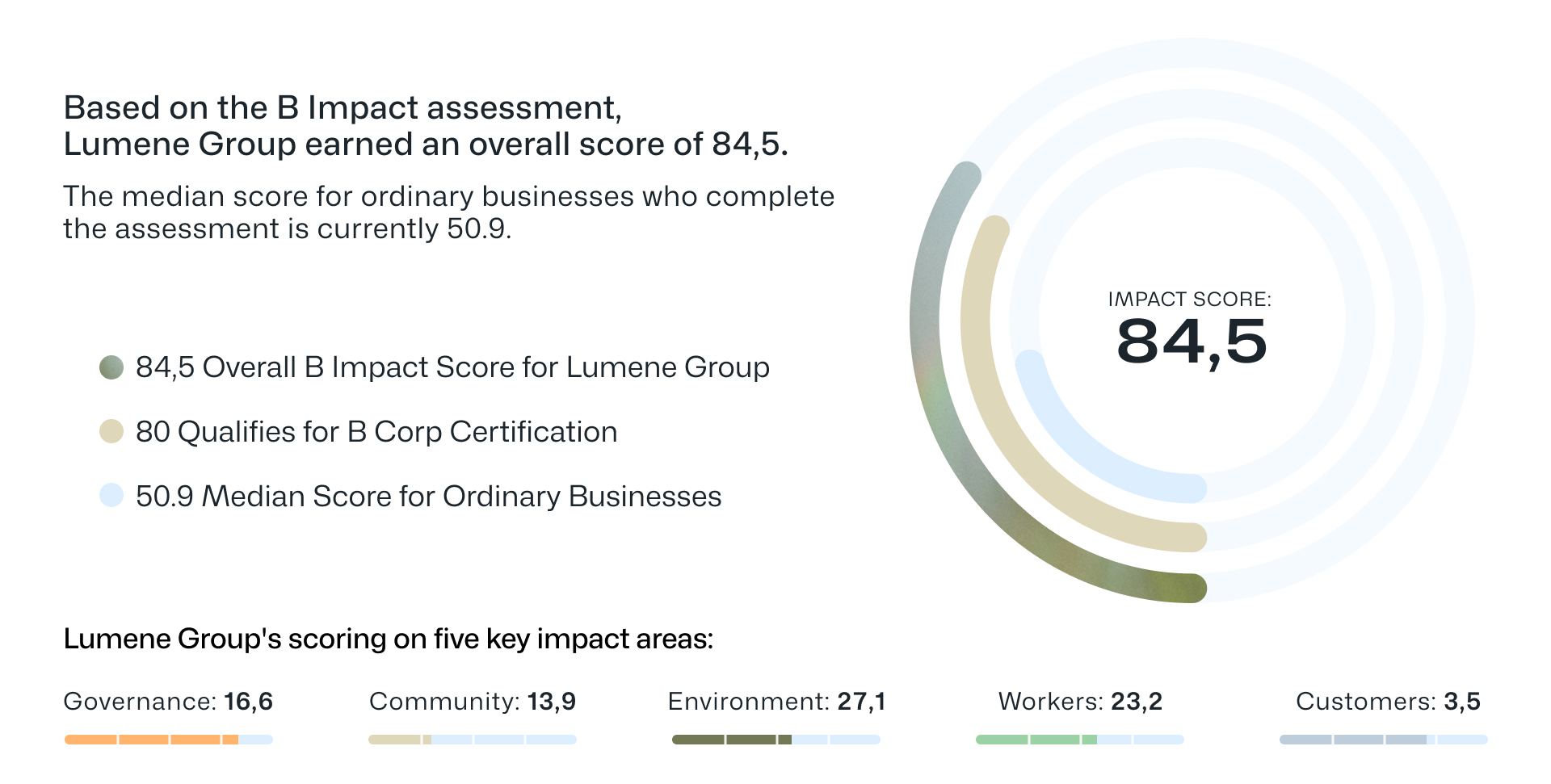Select '50.9 Median Score for Ordinary Businesses' label
Viewport: 1551px width, 784px height.
click(x=428, y=496)
